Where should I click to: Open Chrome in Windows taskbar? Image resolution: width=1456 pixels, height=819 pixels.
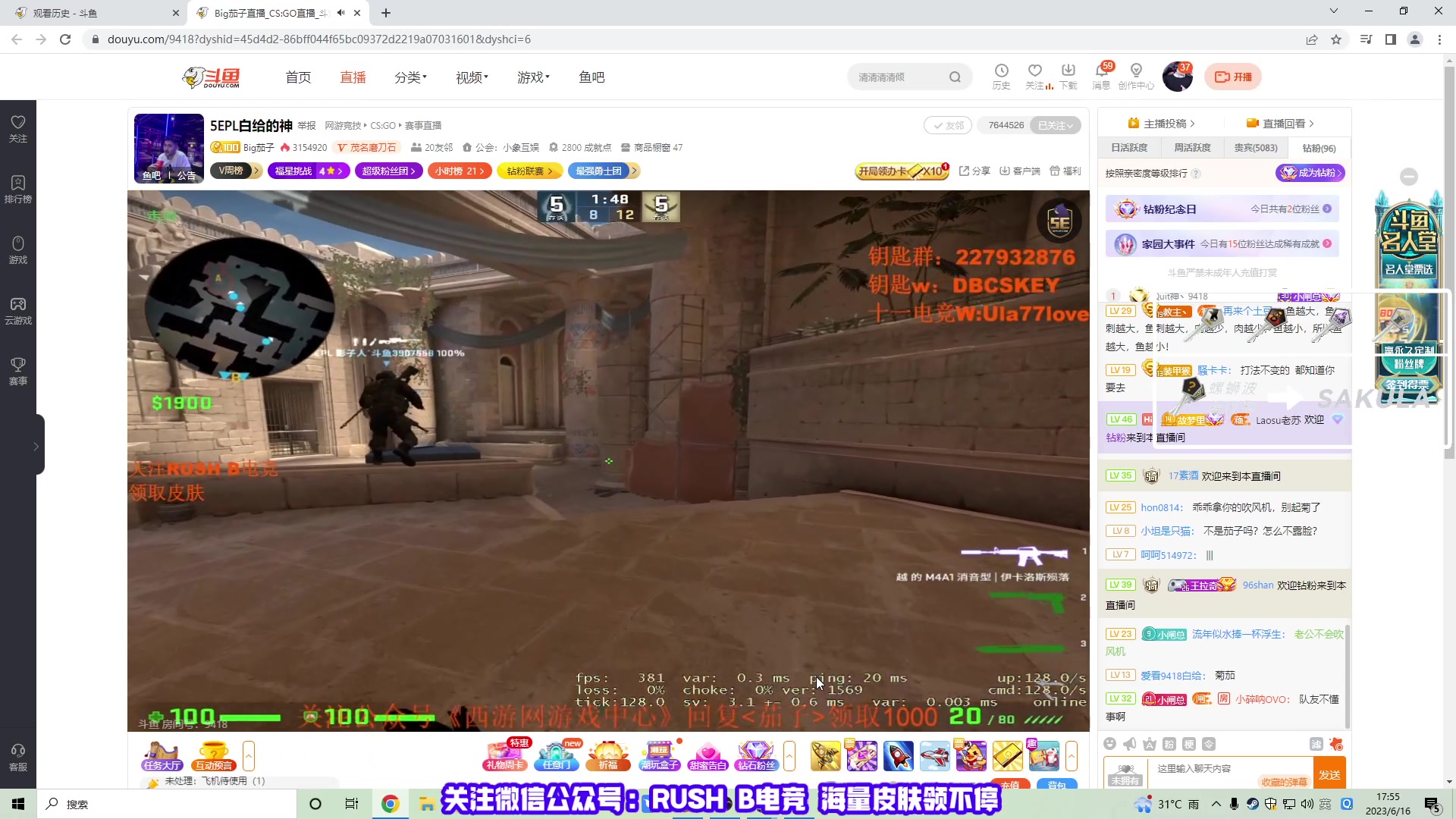coord(390,804)
